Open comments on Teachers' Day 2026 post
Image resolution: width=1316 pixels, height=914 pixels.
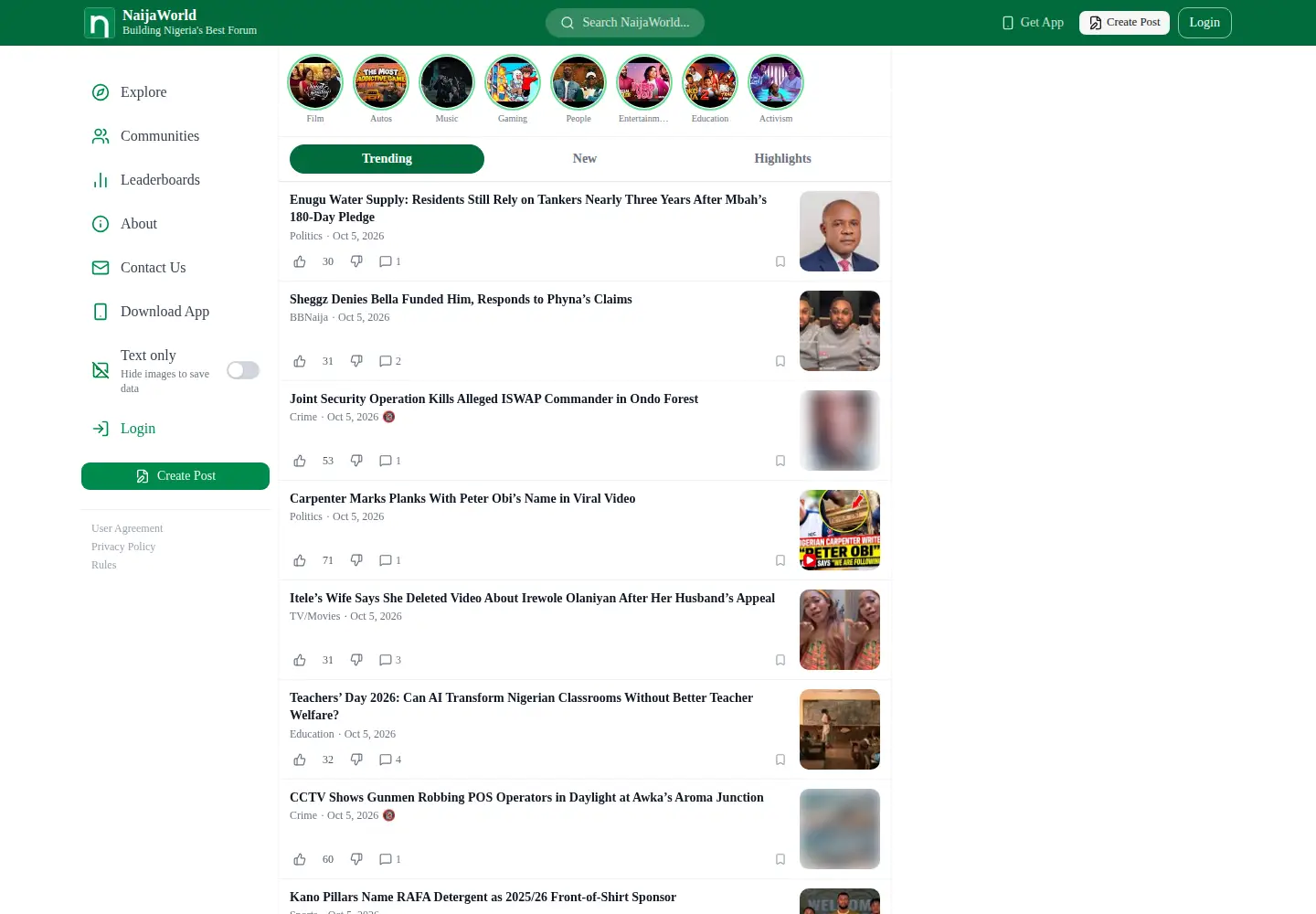pyautogui.click(x=390, y=760)
